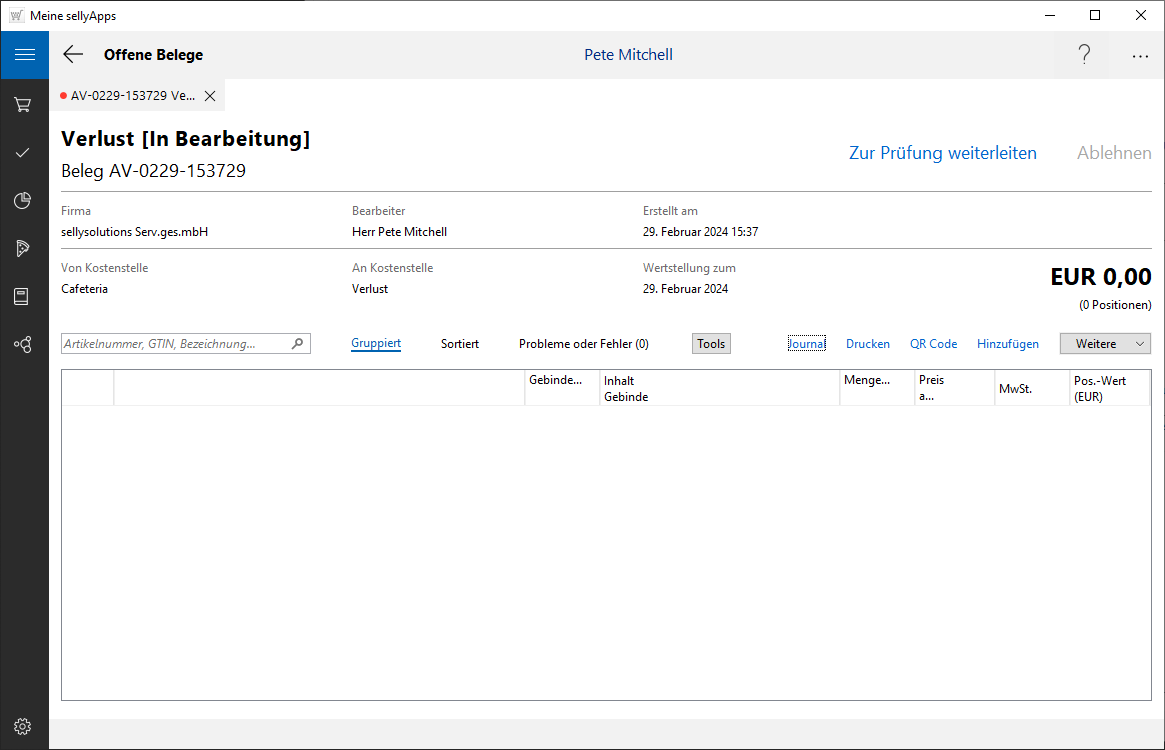Go back with the arrow icon
Image resolution: width=1165 pixels, height=750 pixels.
[x=73, y=55]
